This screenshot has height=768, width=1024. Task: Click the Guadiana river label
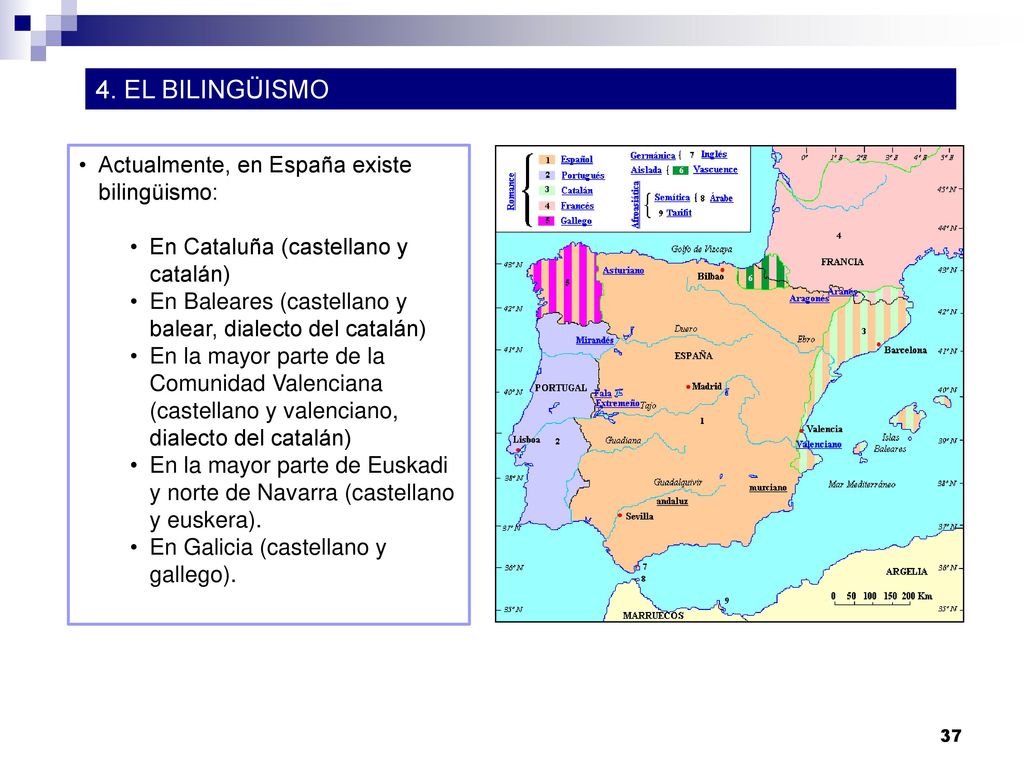click(623, 440)
